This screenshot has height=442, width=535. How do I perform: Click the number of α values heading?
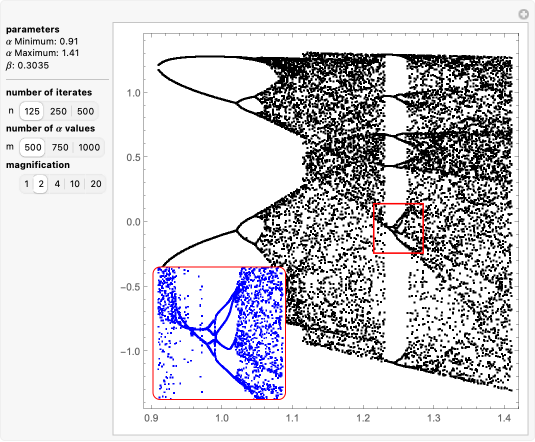tap(50, 129)
